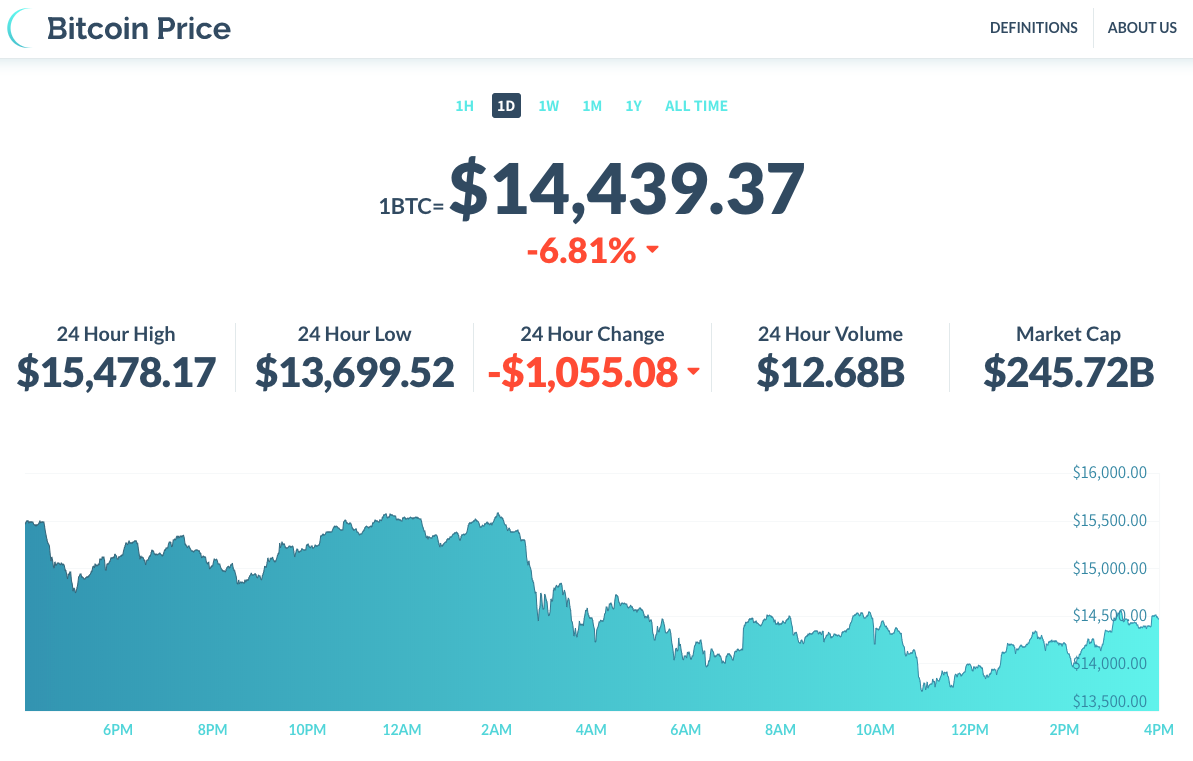Image resolution: width=1193 pixels, height=761 pixels.
Task: Click the 4PM timeline label
Action: (1157, 730)
